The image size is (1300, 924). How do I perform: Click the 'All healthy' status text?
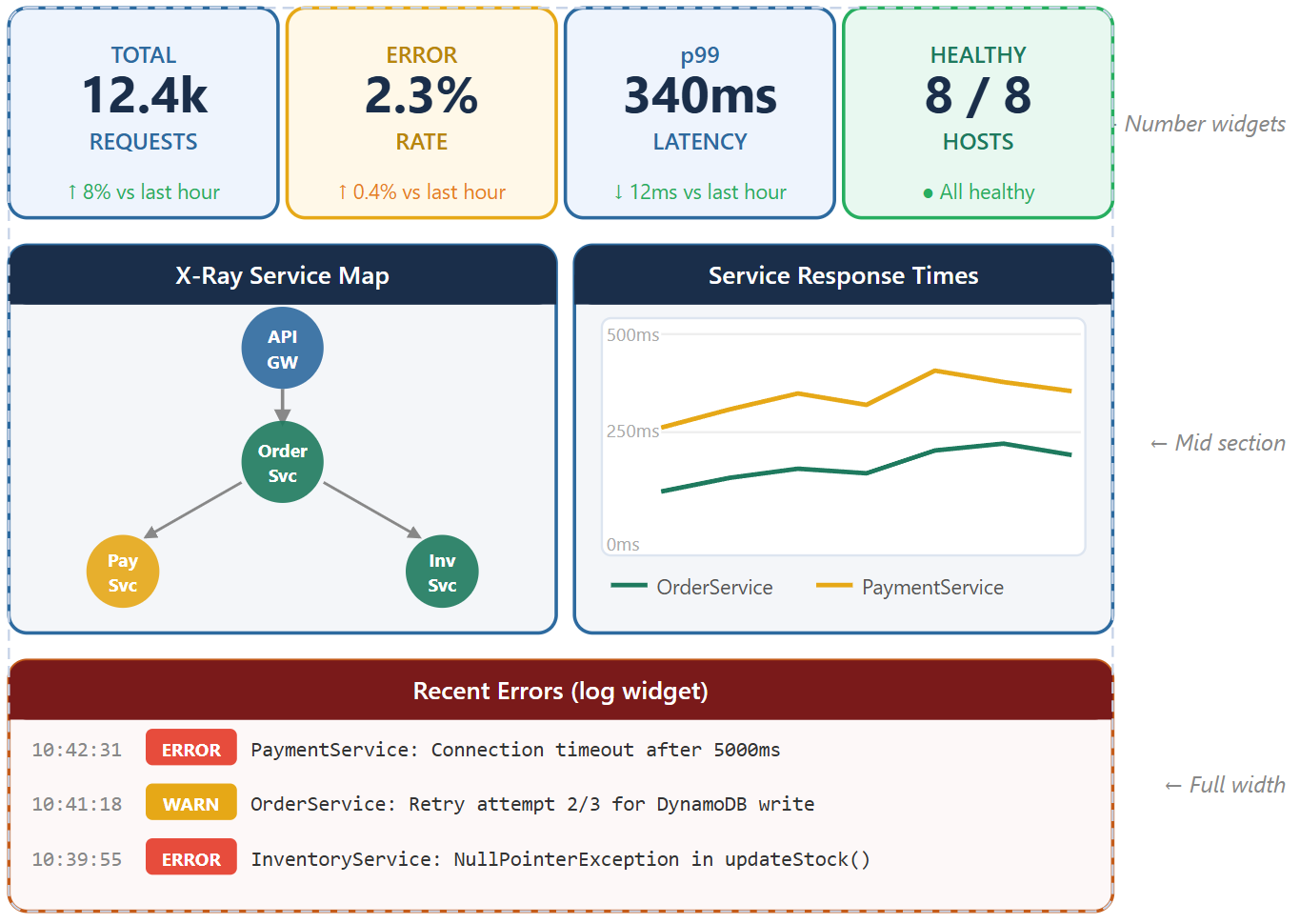coord(978,192)
